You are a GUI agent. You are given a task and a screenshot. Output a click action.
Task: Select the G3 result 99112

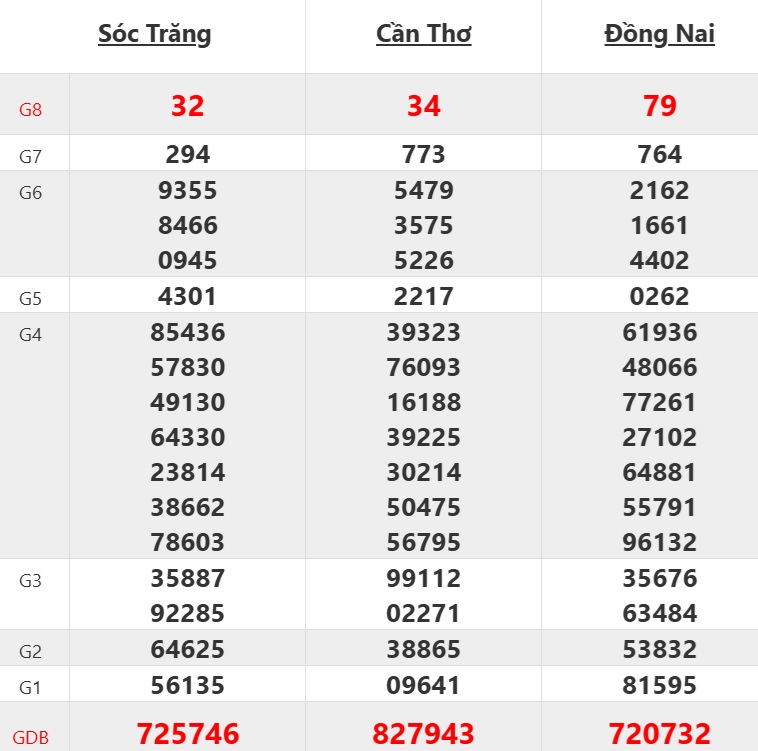pos(424,578)
